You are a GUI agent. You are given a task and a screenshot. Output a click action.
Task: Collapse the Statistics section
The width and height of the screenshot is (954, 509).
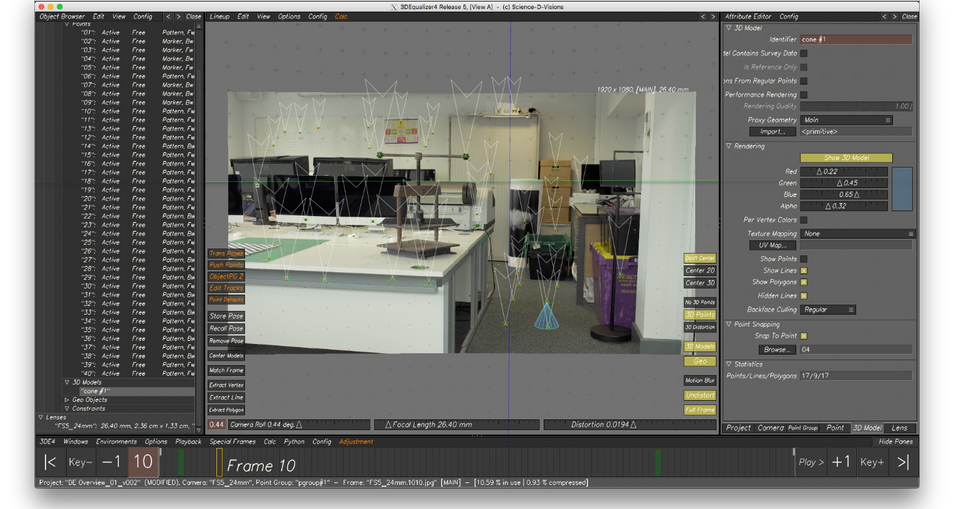[729, 364]
